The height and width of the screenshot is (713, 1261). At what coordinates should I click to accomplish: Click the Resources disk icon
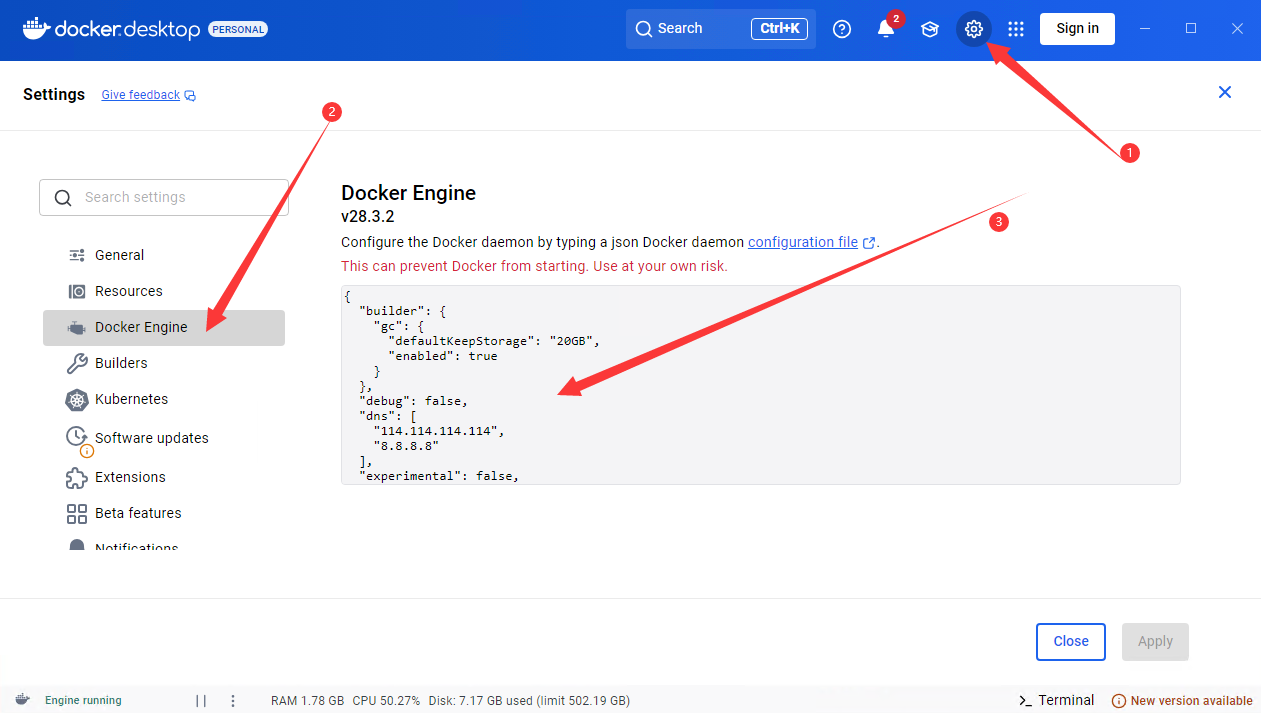[x=77, y=291]
